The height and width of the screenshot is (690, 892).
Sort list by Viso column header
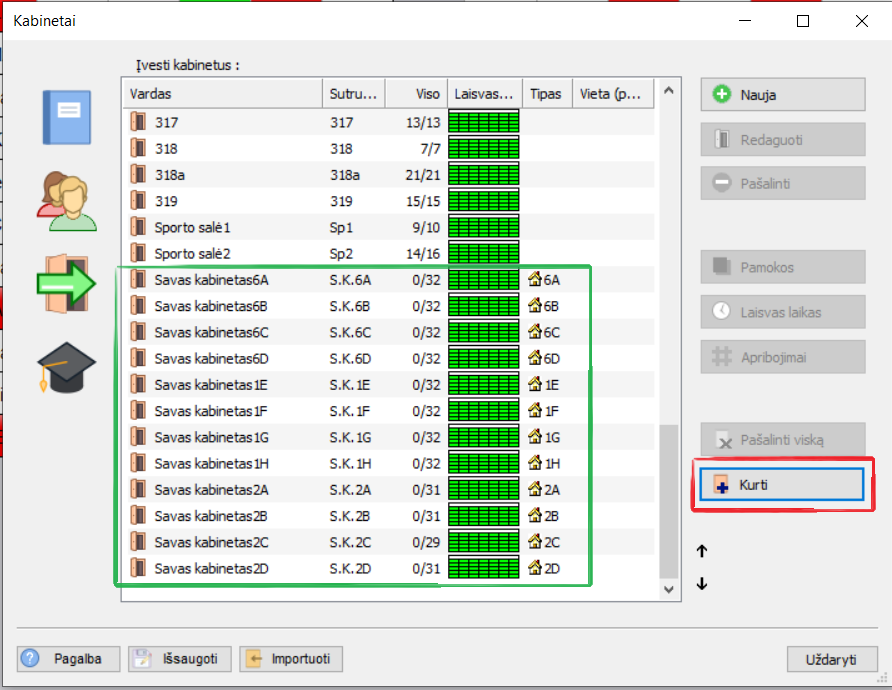coord(416,94)
